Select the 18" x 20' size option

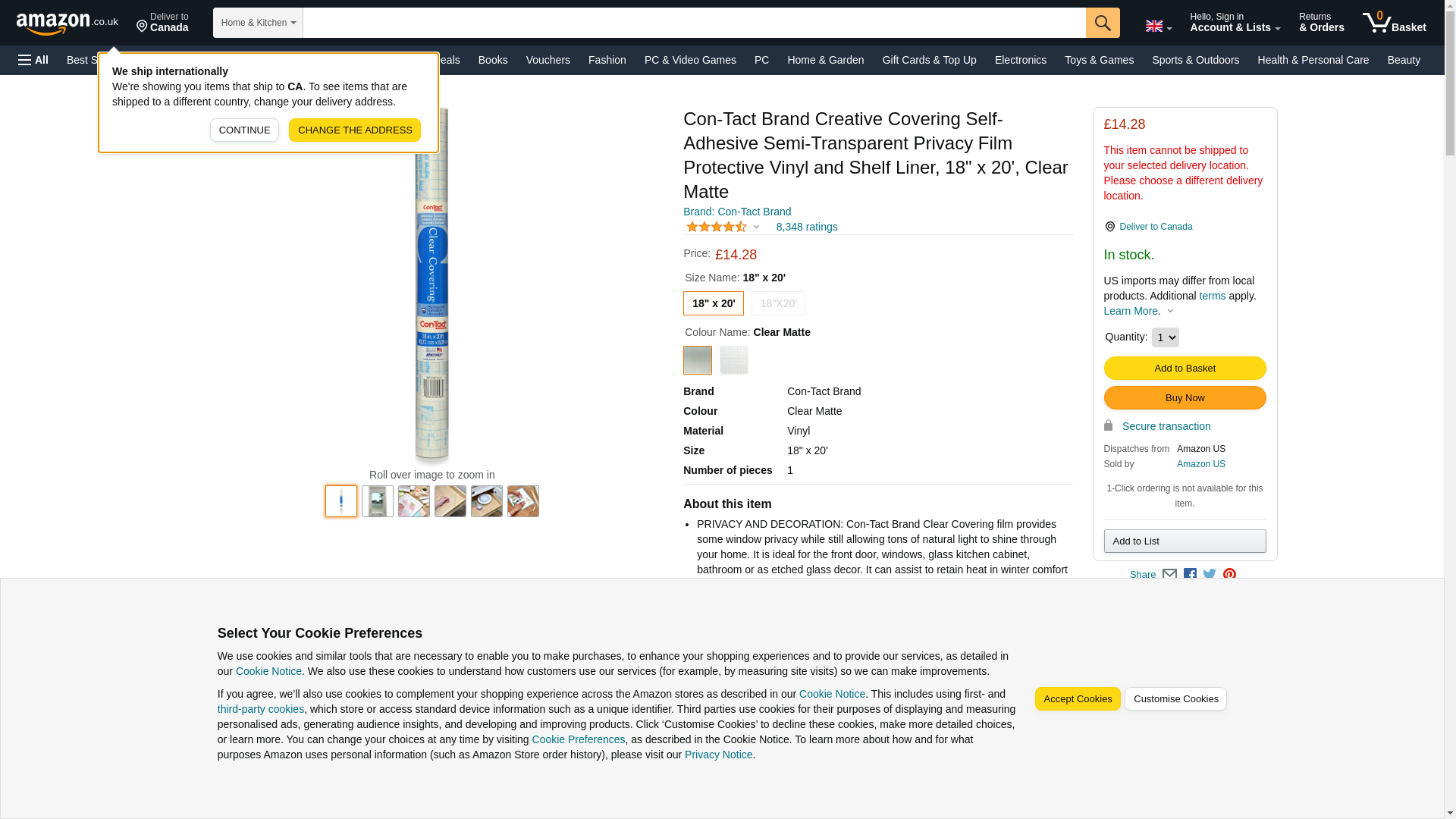click(x=713, y=303)
